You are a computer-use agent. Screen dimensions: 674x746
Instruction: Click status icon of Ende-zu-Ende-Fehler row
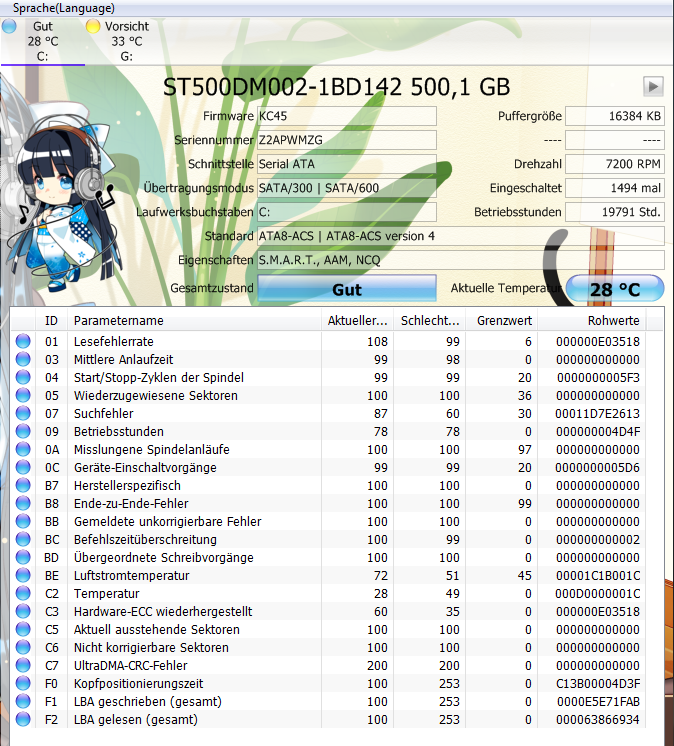[23, 503]
